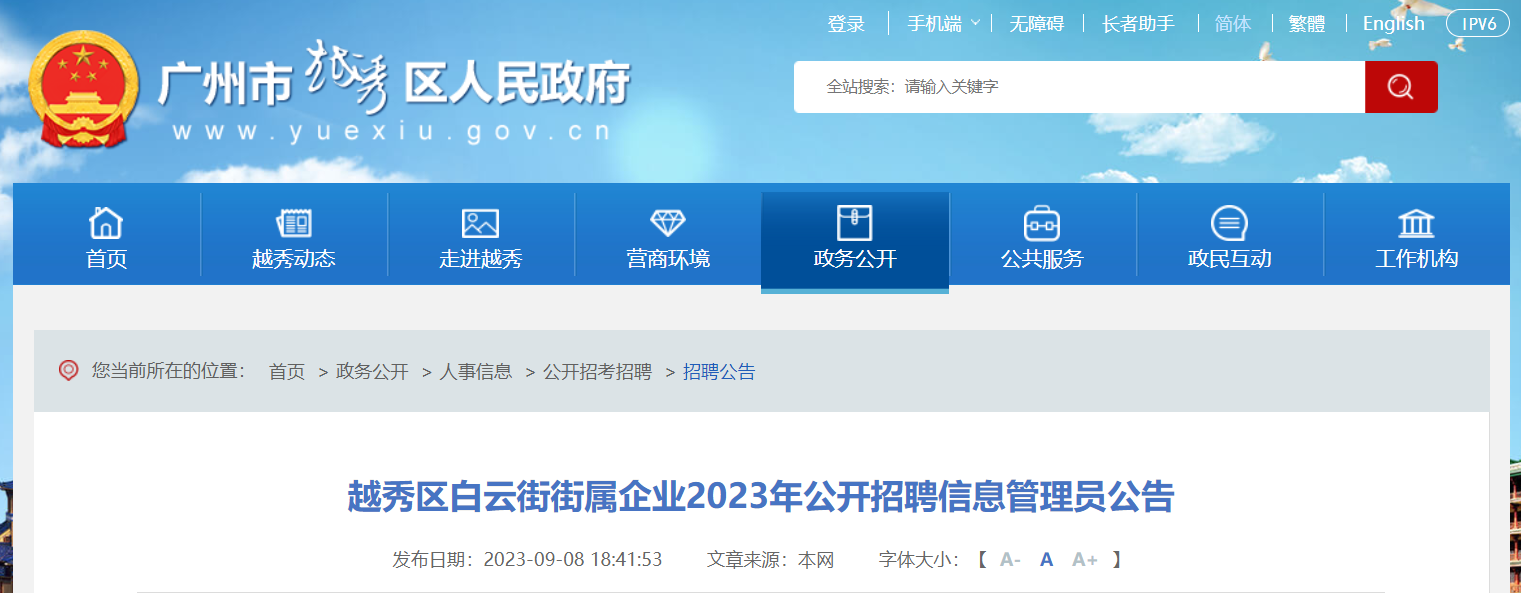1521x593 pixels.
Task: Open the 营商环境 navigation tab
Action: tap(668, 234)
